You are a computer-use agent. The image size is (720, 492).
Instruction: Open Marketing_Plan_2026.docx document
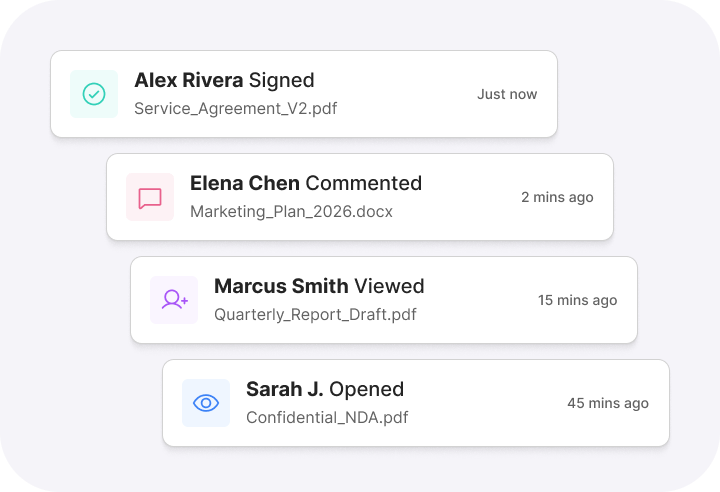pos(291,211)
